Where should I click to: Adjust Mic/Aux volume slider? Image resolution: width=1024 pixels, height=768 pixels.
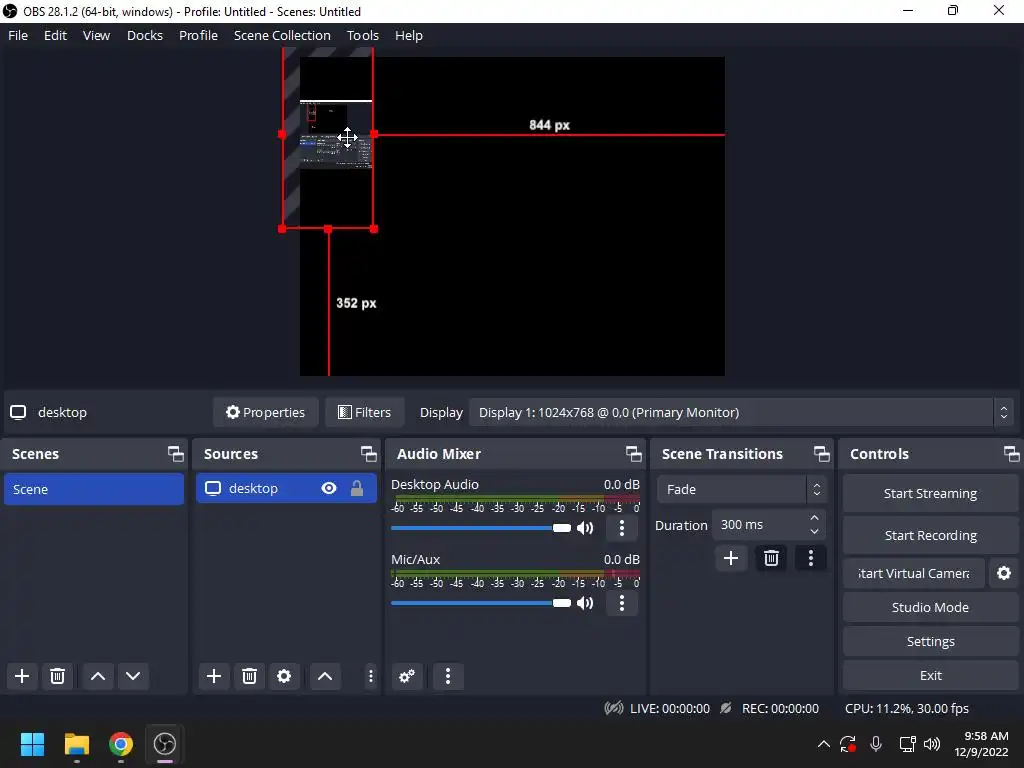481,603
